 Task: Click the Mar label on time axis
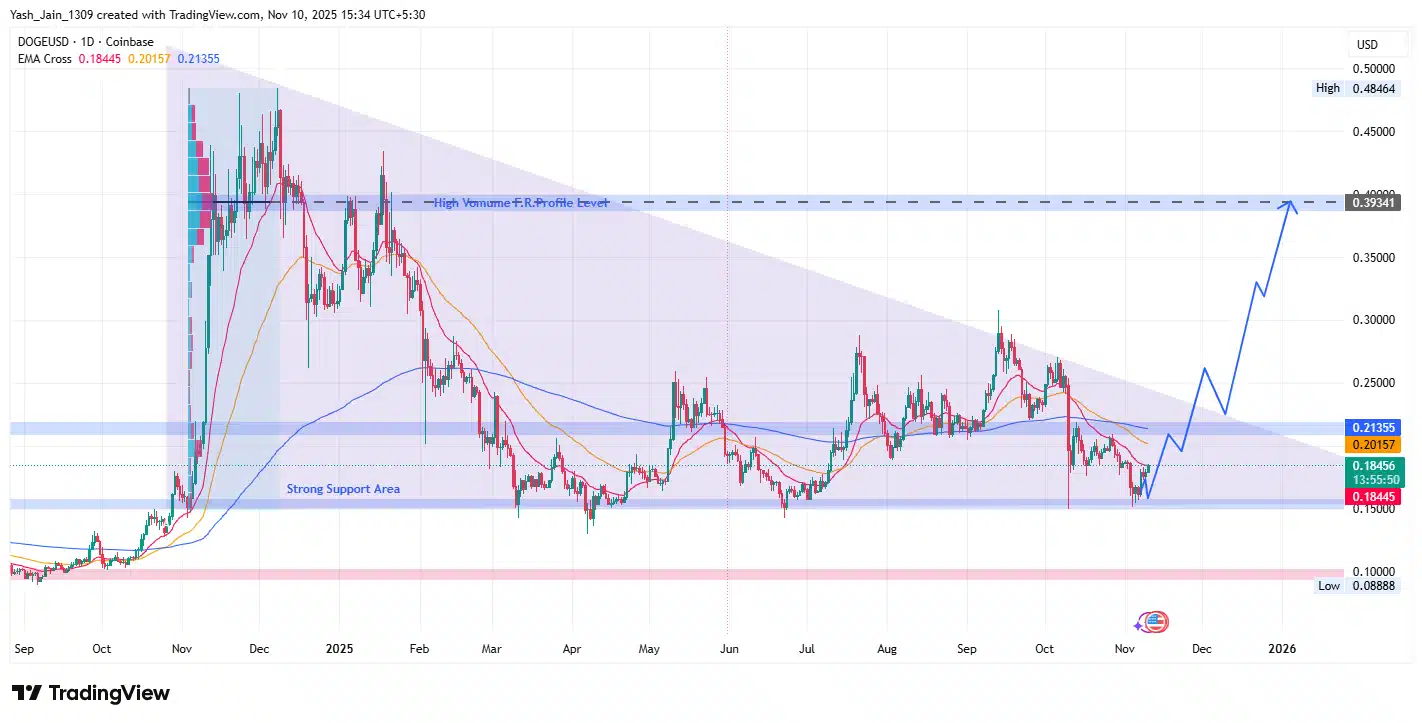[492, 649]
